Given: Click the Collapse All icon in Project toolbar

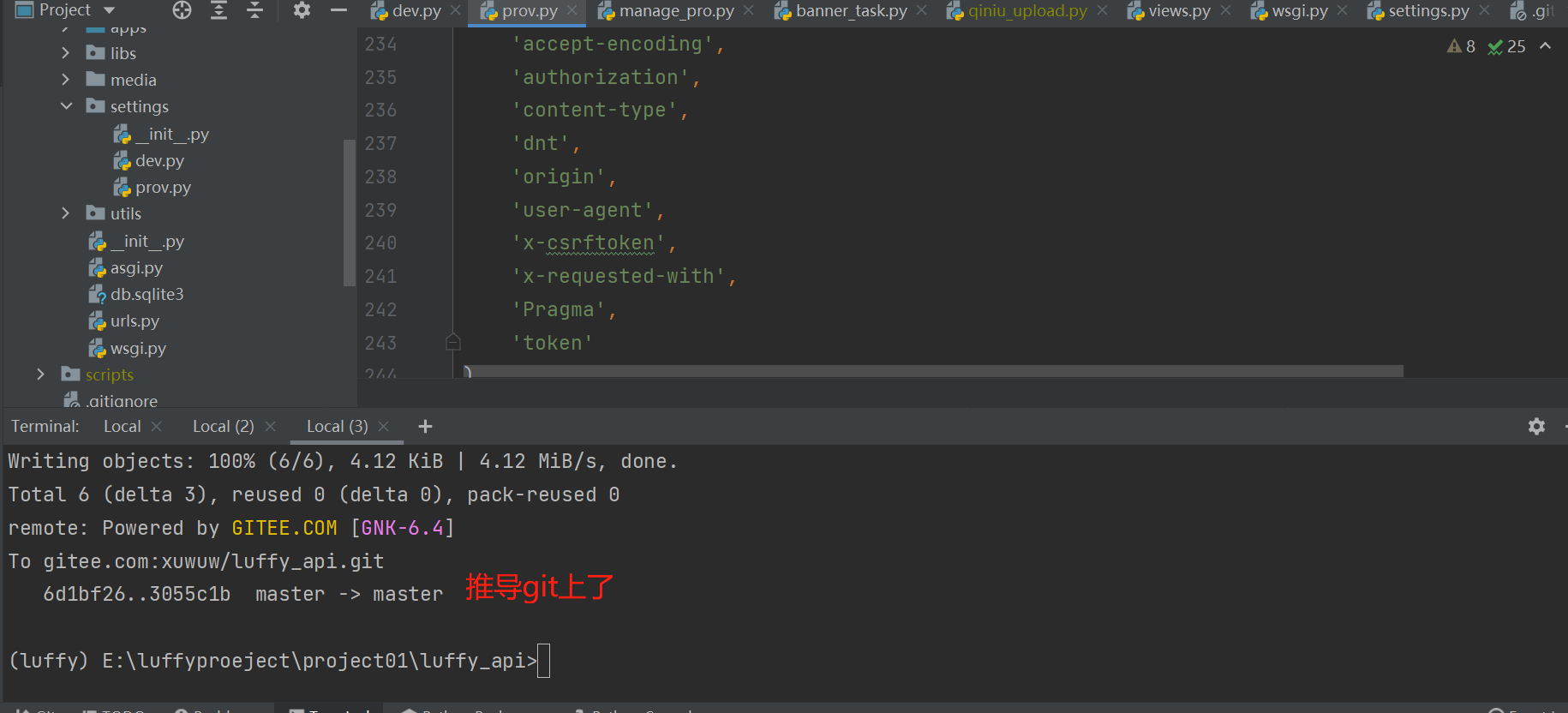Looking at the screenshot, I should [255, 10].
